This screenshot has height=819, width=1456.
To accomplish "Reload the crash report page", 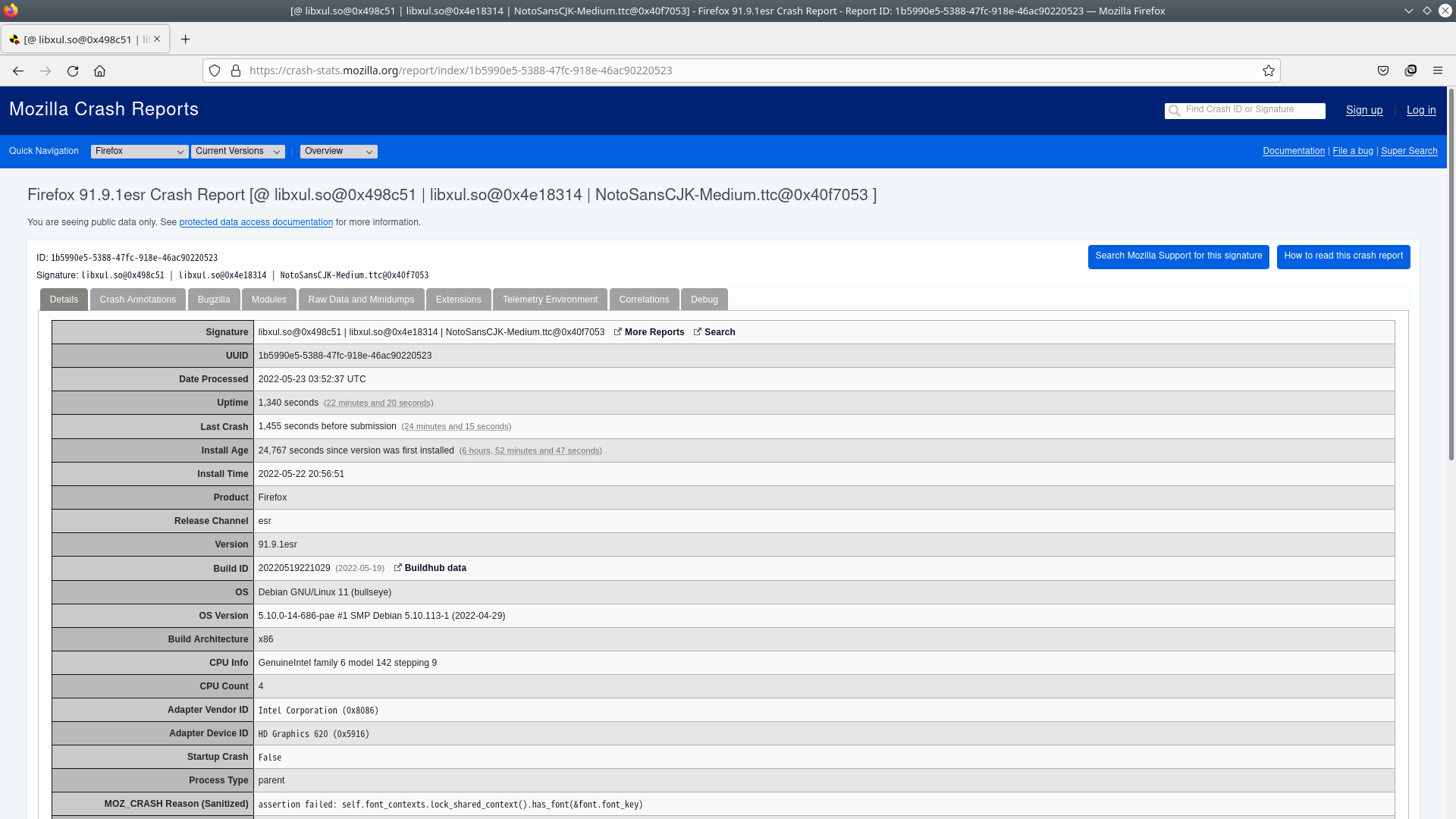I will coord(73,71).
